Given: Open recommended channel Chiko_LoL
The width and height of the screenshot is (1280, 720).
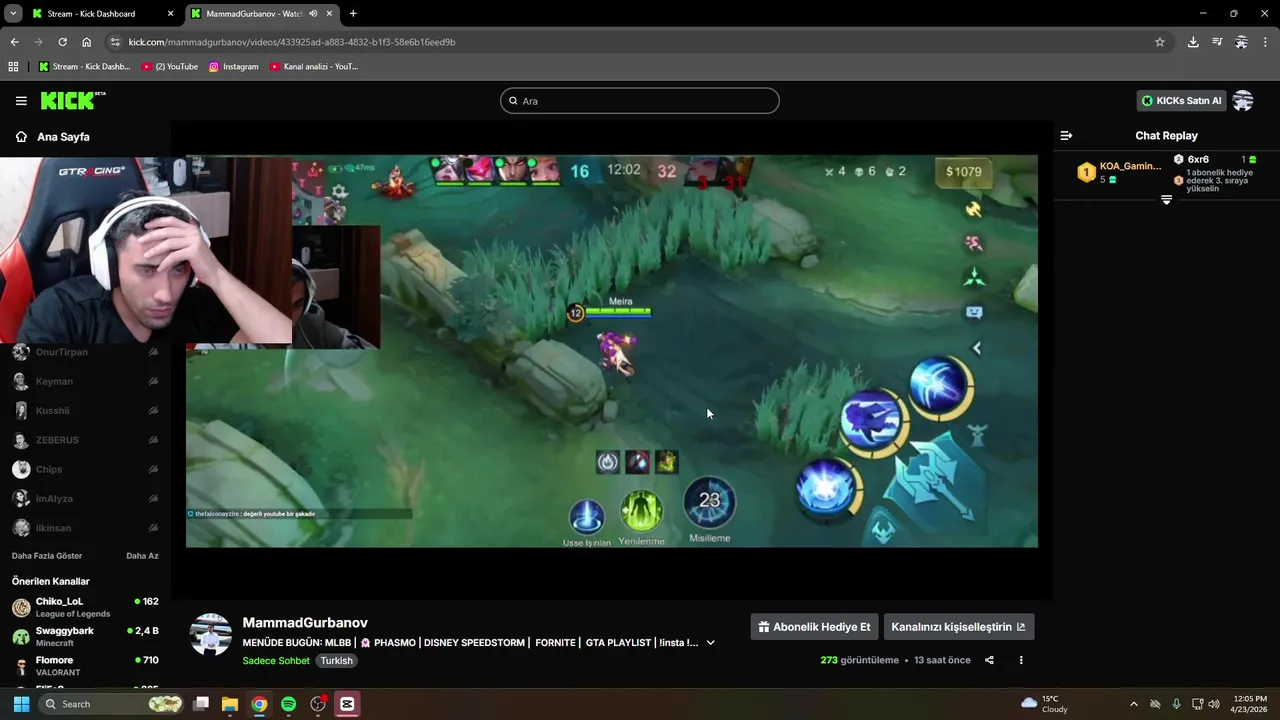Looking at the screenshot, I should pos(85,607).
